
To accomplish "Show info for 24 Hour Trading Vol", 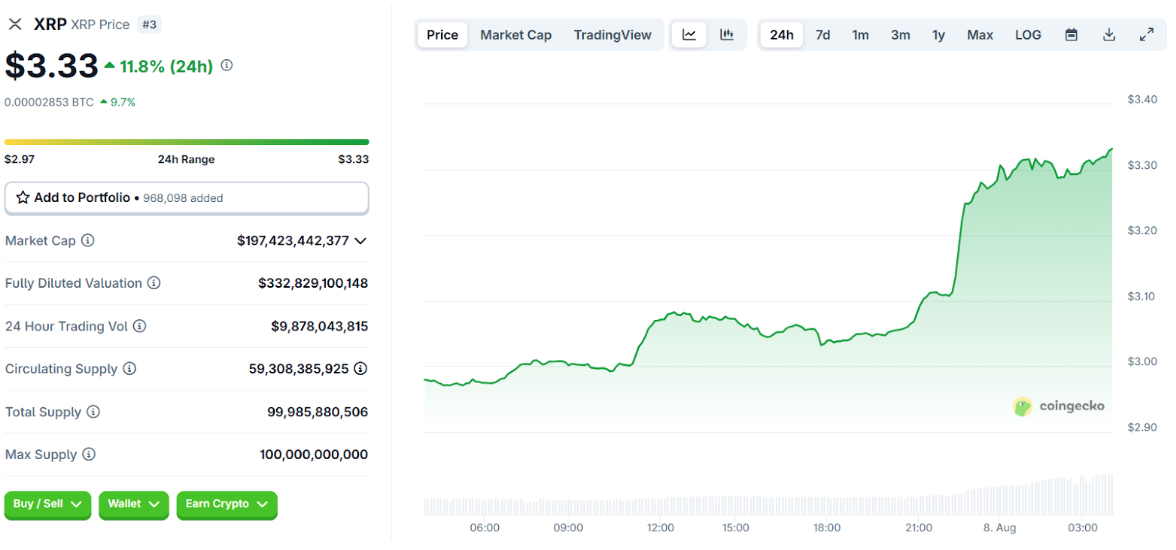I will pyautogui.click(x=140, y=326).
